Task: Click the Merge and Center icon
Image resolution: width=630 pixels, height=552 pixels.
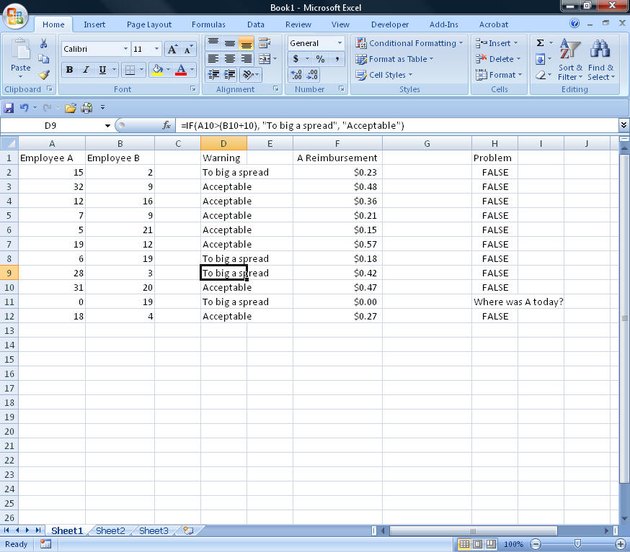Action: pos(265,59)
